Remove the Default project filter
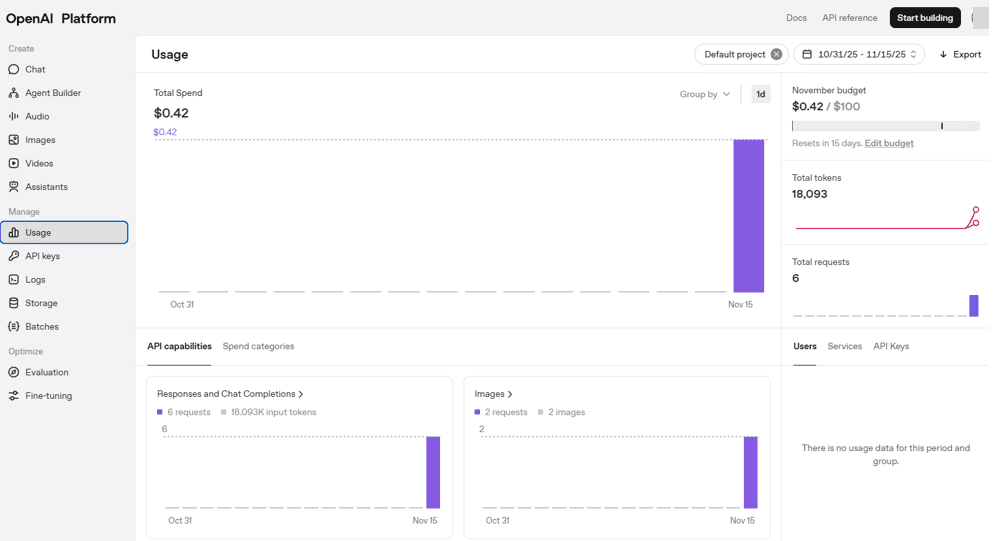The width and height of the screenshot is (1005, 541). (776, 54)
